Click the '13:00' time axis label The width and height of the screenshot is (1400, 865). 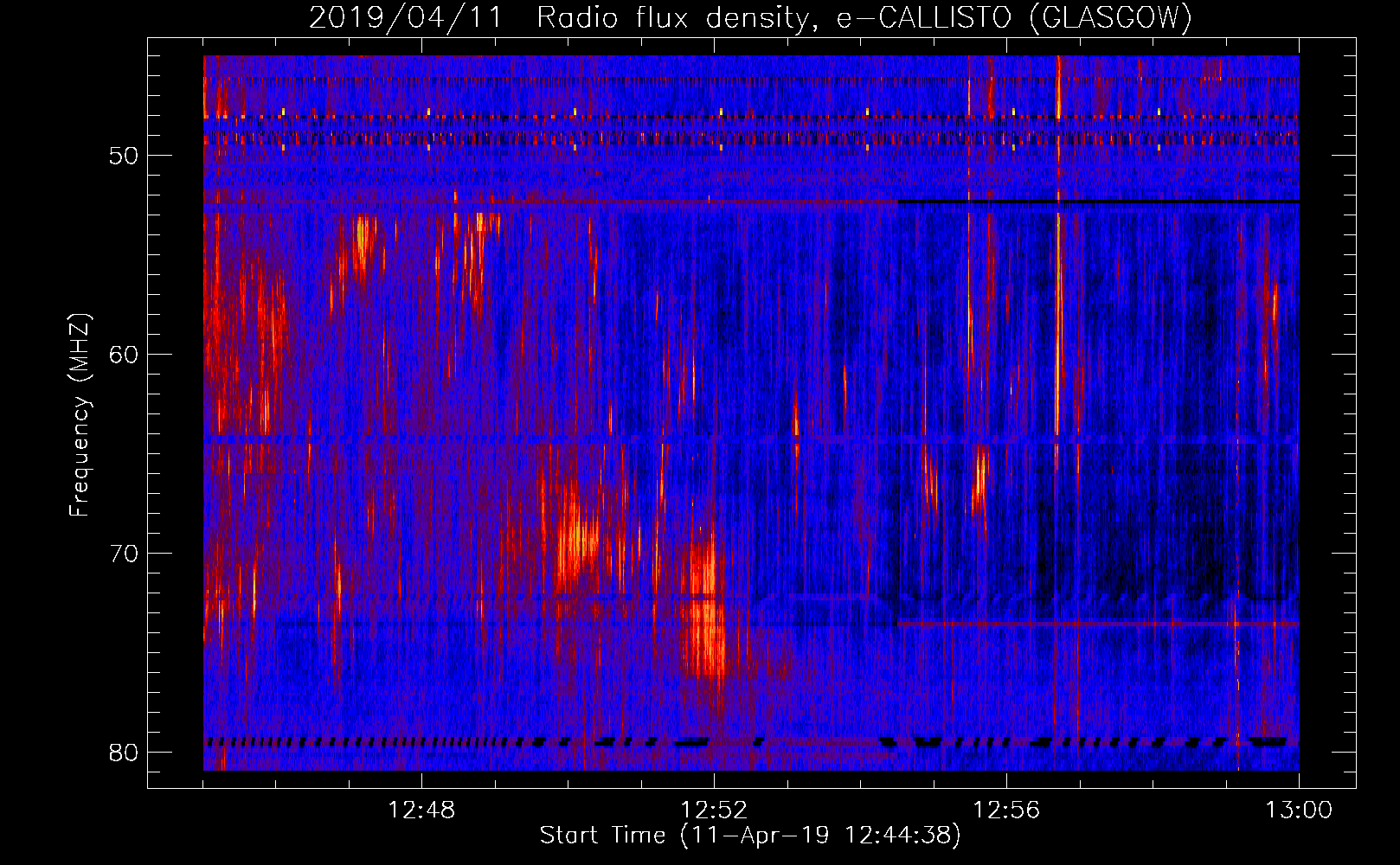tap(1299, 811)
